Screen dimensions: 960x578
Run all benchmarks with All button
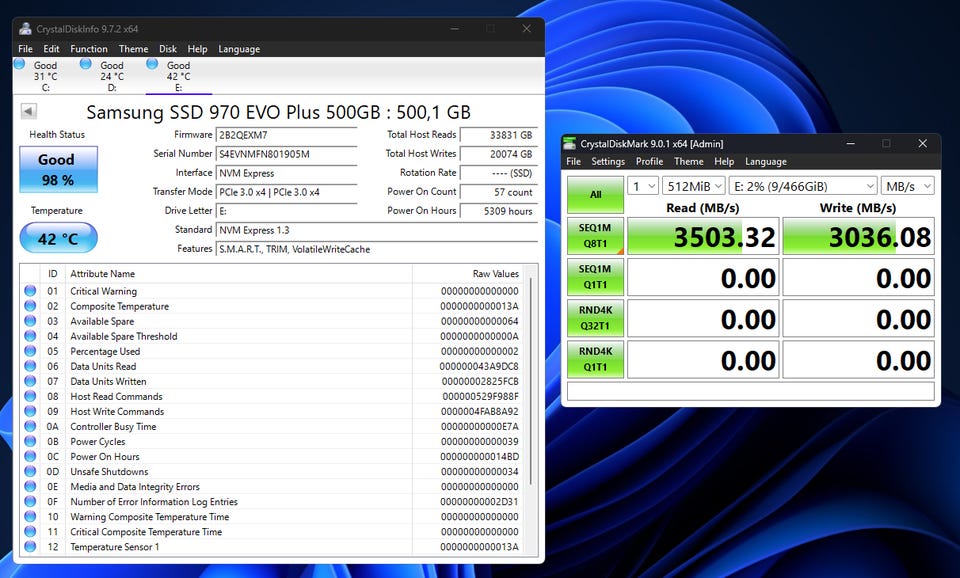(595, 194)
